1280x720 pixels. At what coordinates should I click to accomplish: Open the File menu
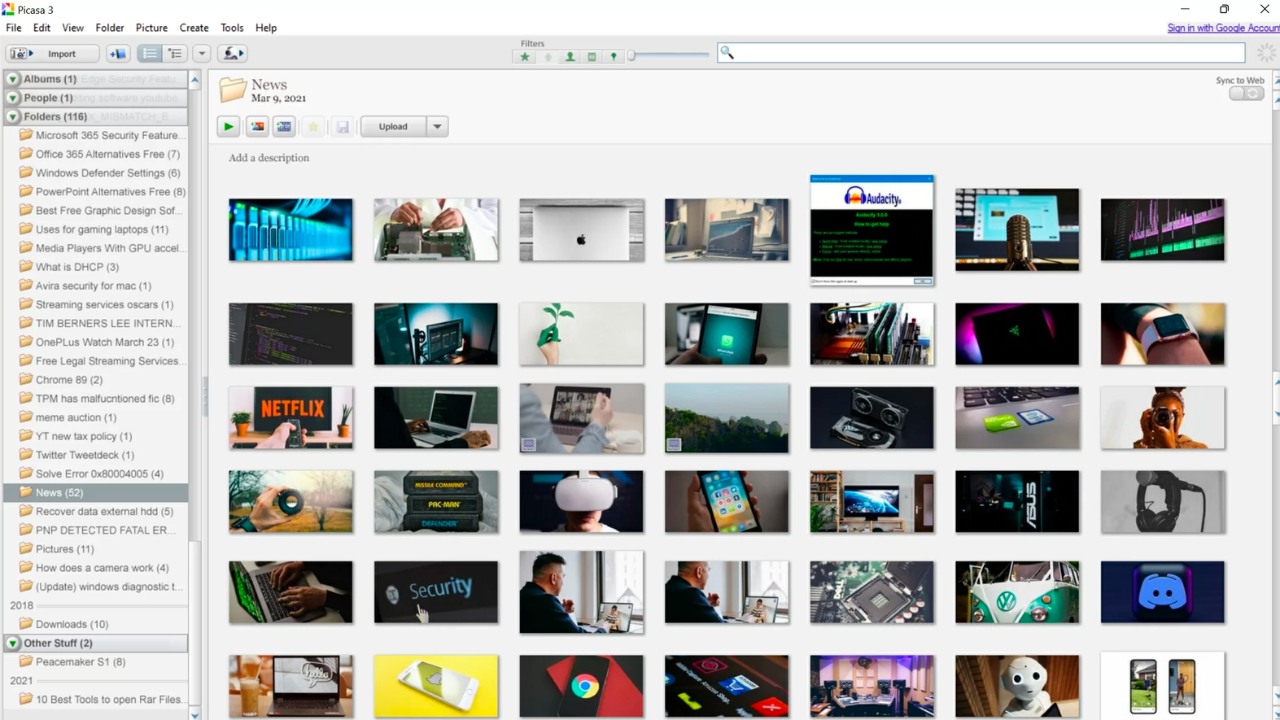[x=13, y=28]
